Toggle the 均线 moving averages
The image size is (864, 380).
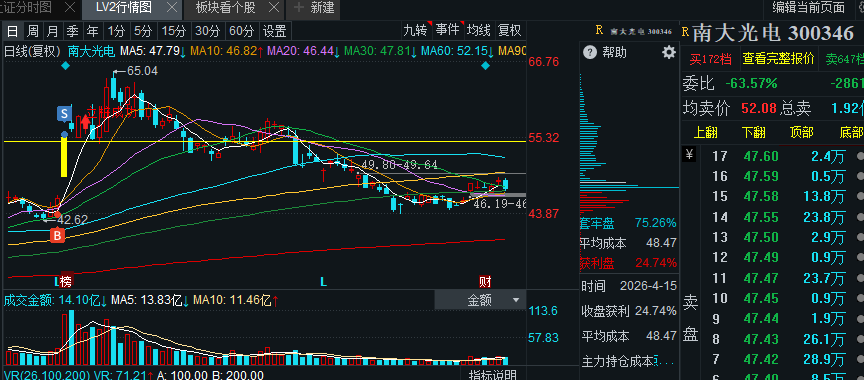(478, 30)
